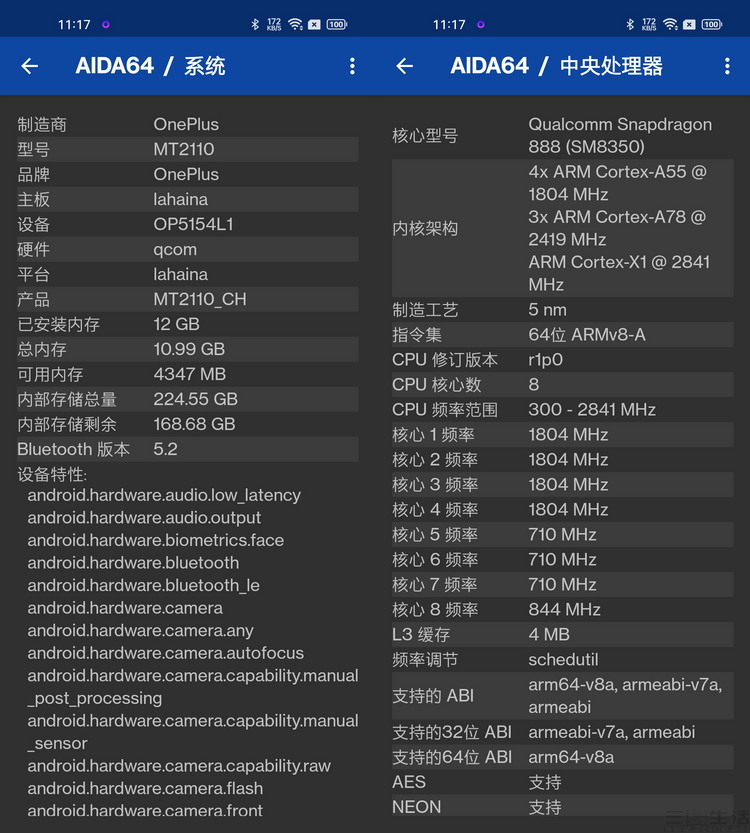Select the 核心 4 频率 row
750x833 pixels.
(x=562, y=509)
